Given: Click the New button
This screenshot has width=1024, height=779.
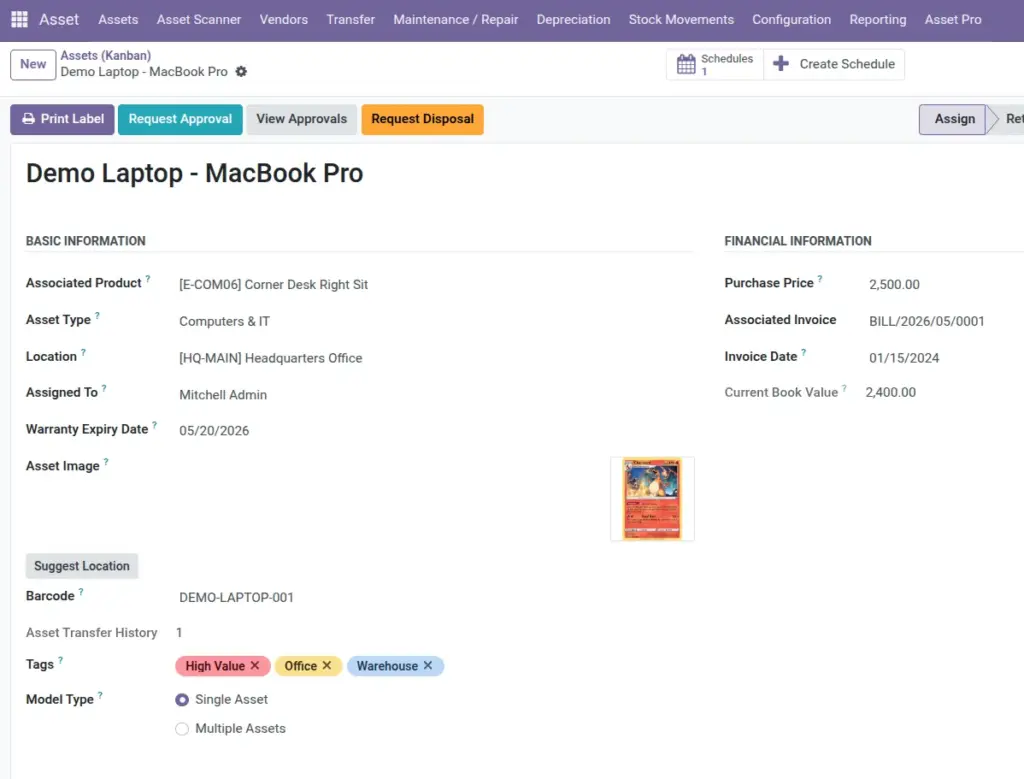Looking at the screenshot, I should [33, 64].
